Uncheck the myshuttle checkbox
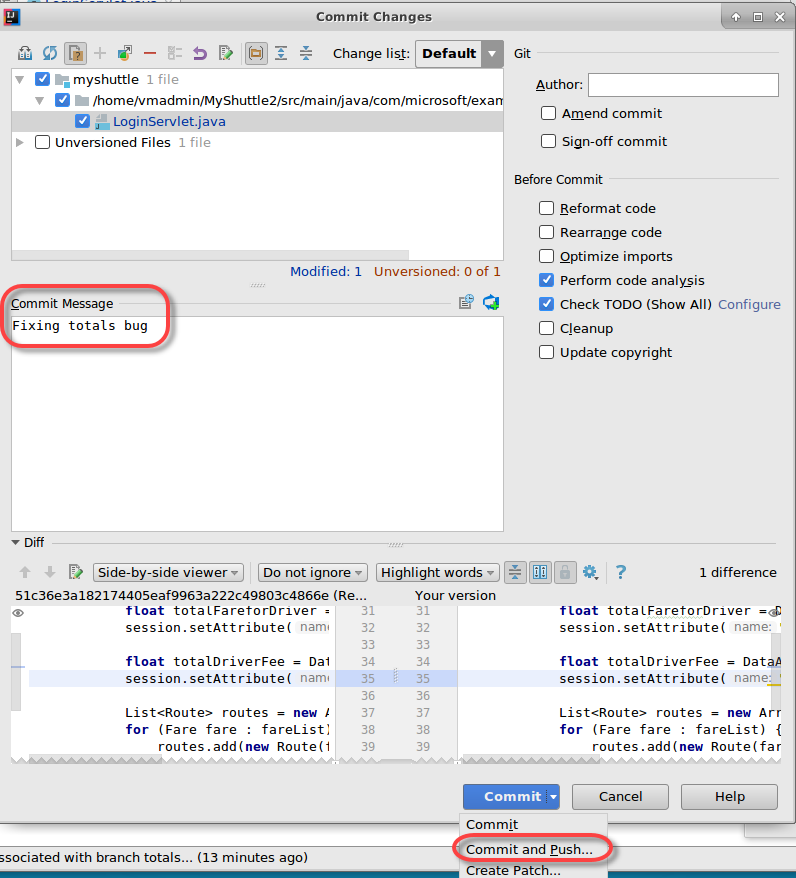Image resolution: width=796 pixels, height=878 pixels. (x=43, y=79)
